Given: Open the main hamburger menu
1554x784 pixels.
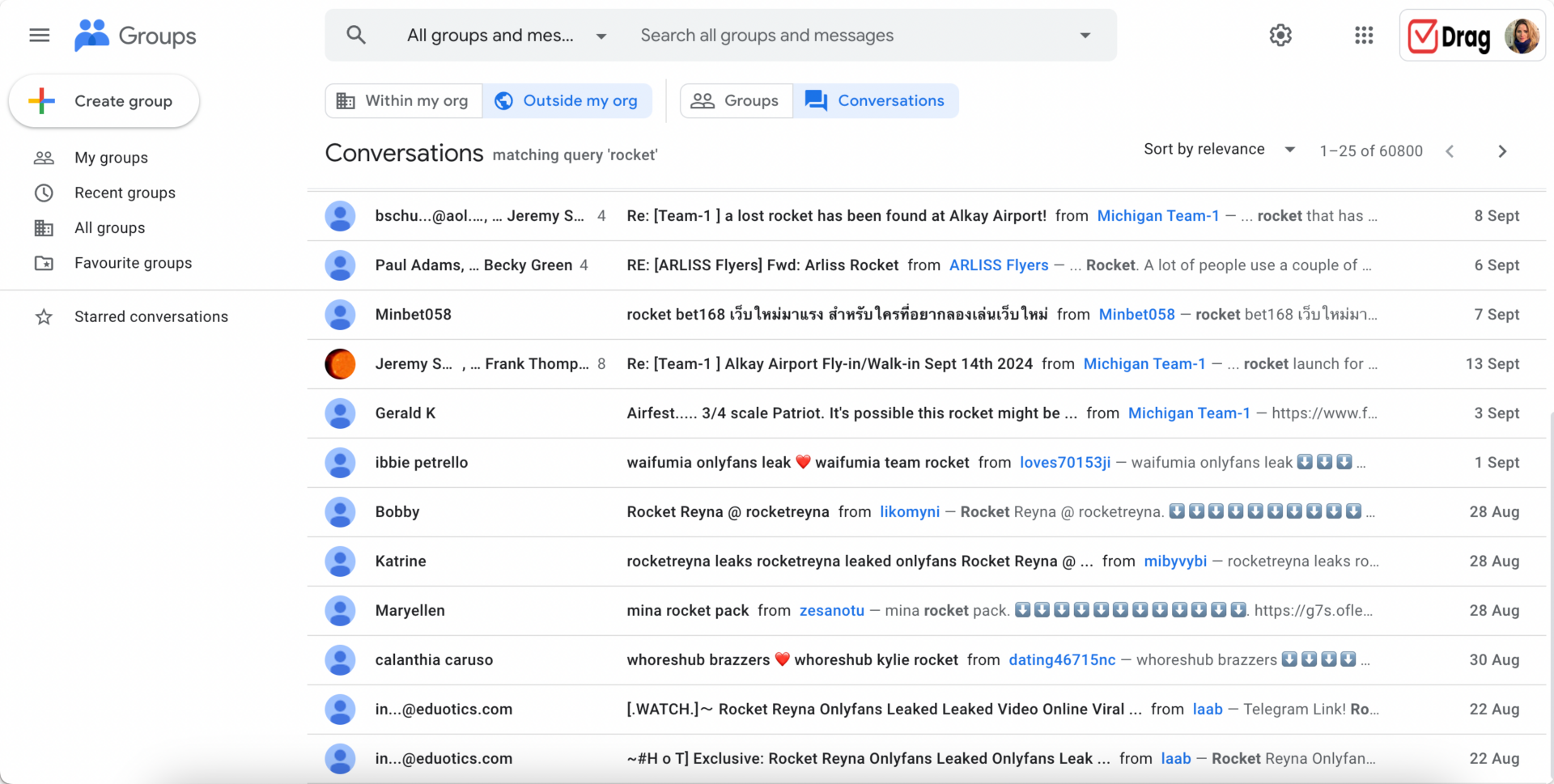Looking at the screenshot, I should click(x=40, y=36).
